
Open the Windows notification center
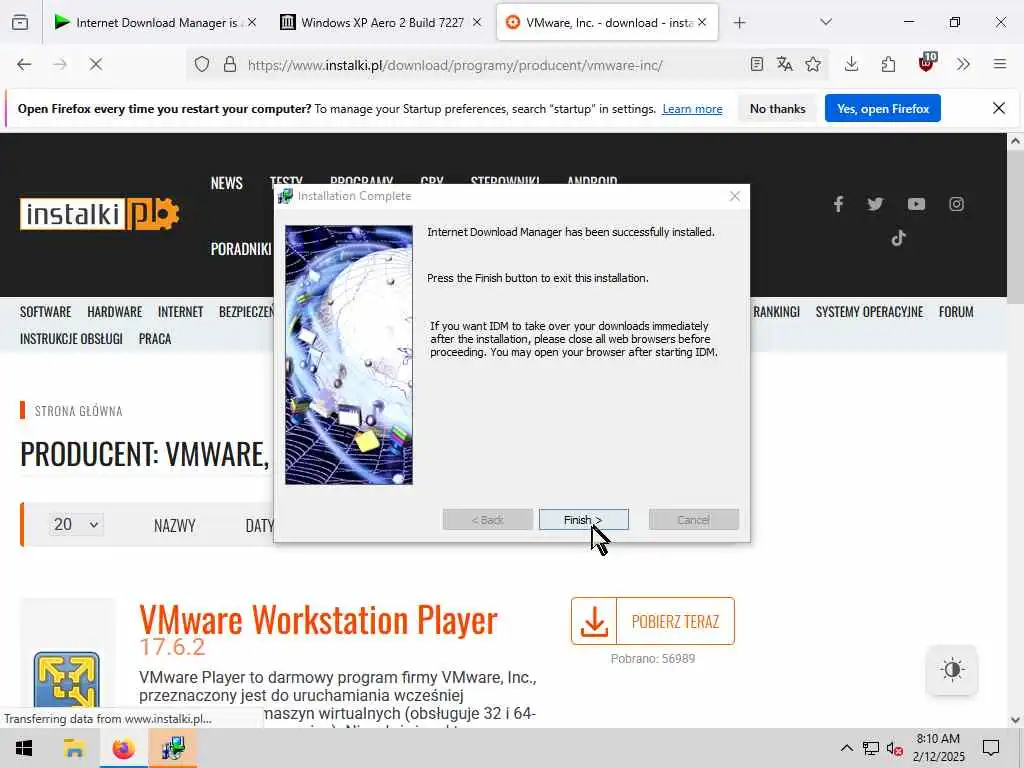click(991, 748)
